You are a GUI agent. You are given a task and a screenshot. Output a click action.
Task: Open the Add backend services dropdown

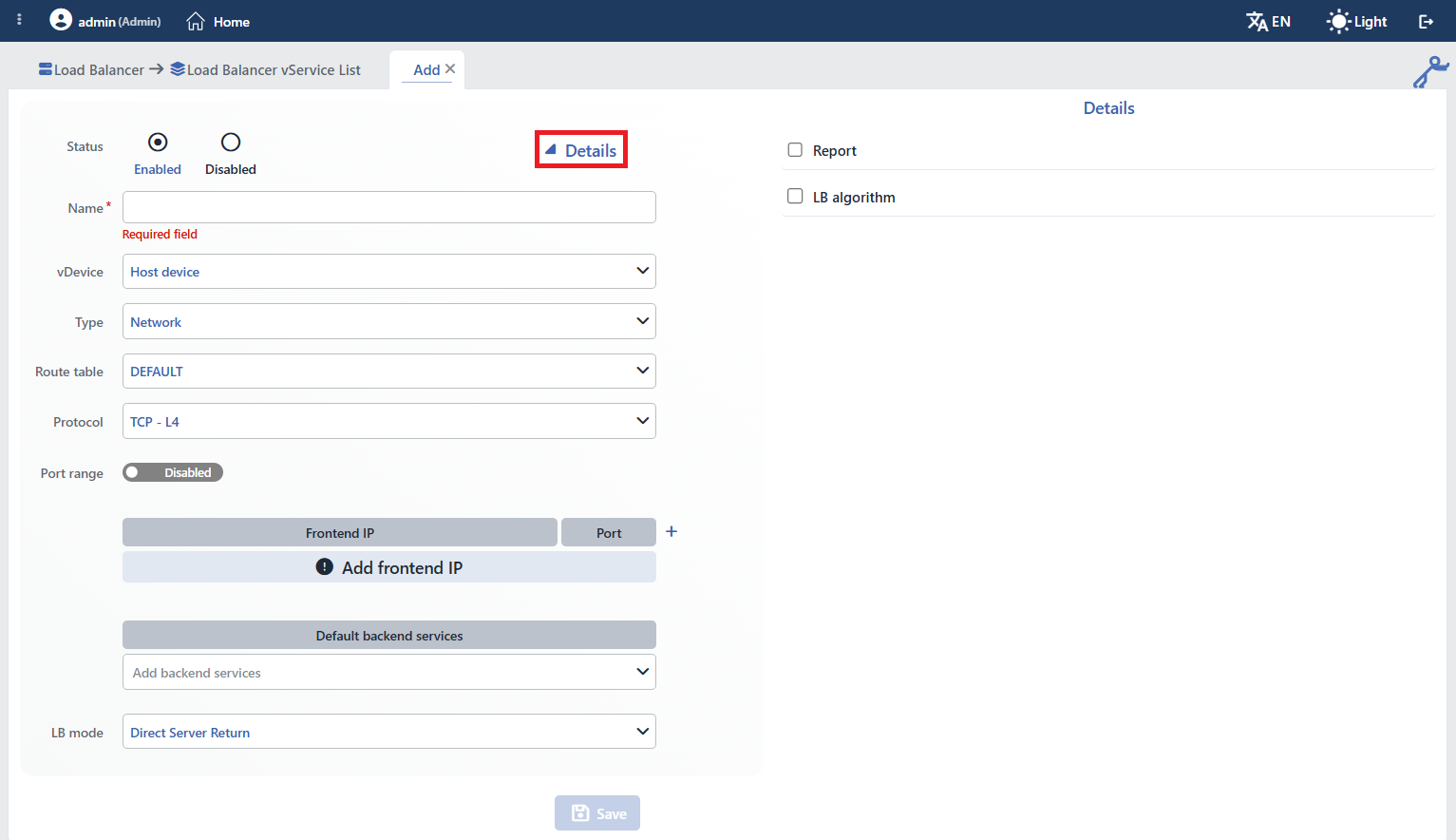[x=389, y=672]
